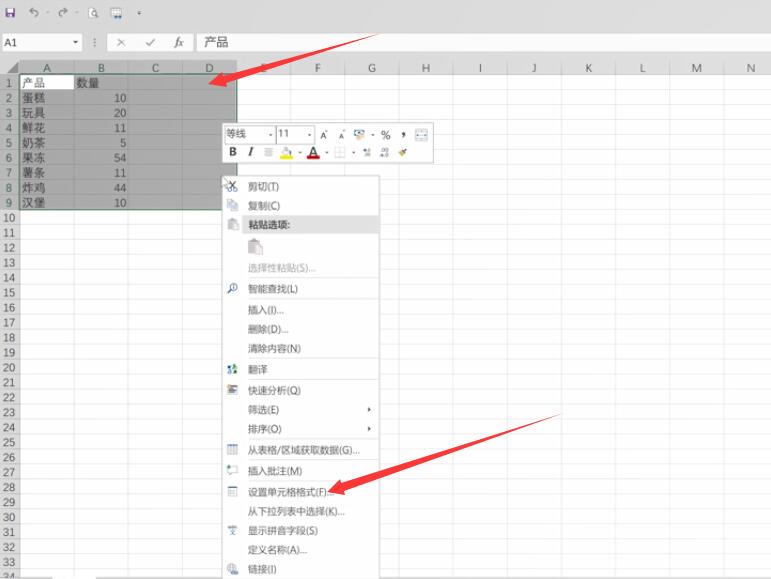Image resolution: width=771 pixels, height=579 pixels.
Task: Click cell with value 54
Action: (101, 158)
